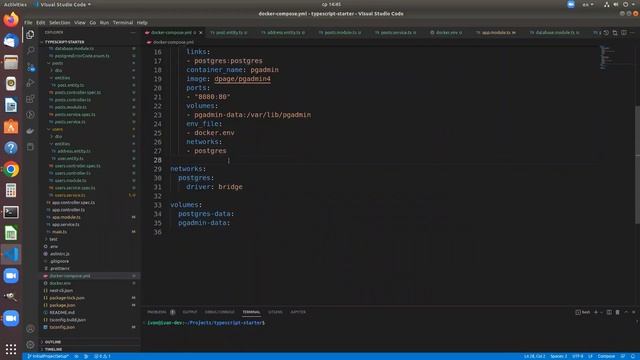Open the Search view in activity bar

pyautogui.click(x=30, y=50)
